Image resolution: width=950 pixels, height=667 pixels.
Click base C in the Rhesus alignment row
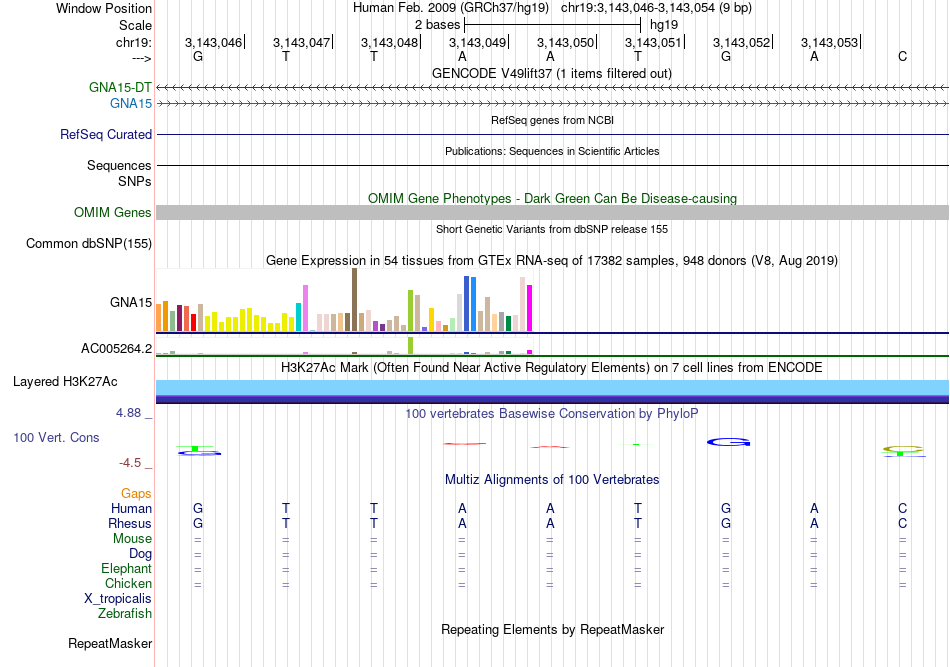(x=902, y=523)
